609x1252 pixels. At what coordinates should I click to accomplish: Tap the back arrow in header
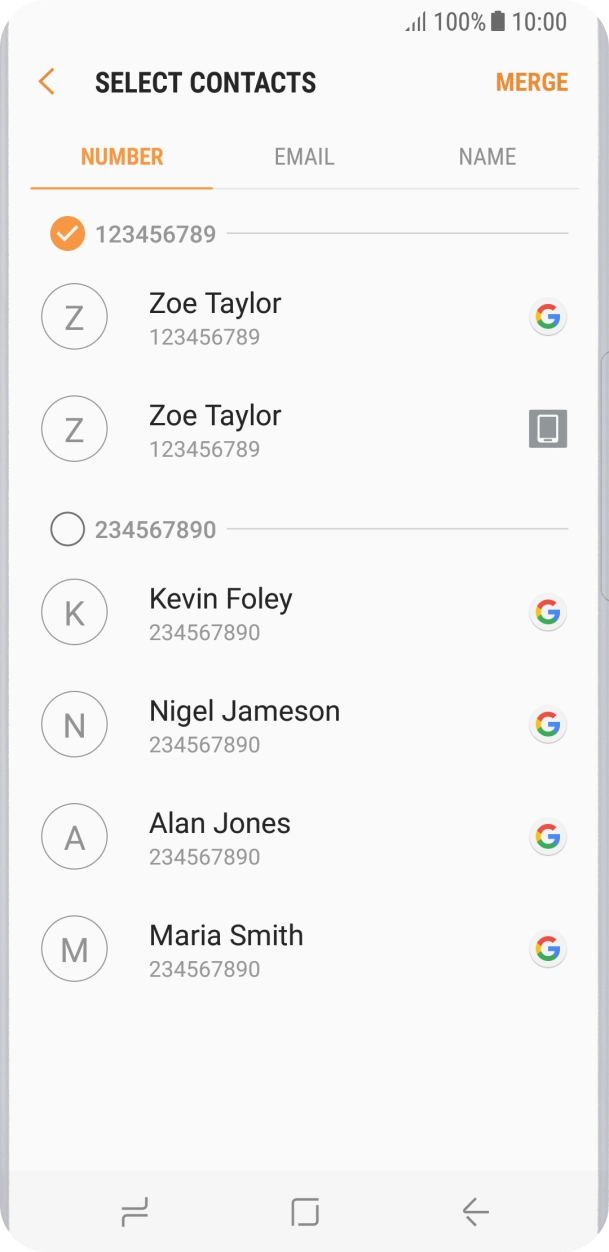coord(46,82)
